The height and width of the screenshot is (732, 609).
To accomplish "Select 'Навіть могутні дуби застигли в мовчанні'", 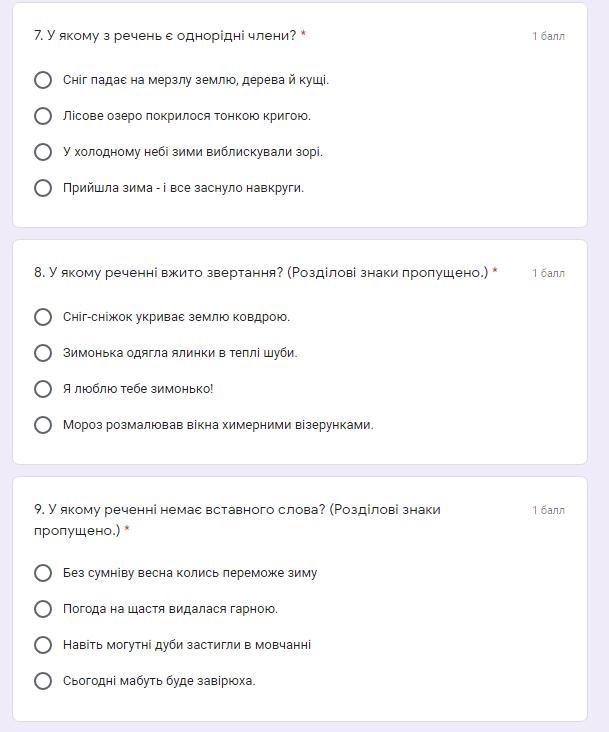I will (43, 645).
